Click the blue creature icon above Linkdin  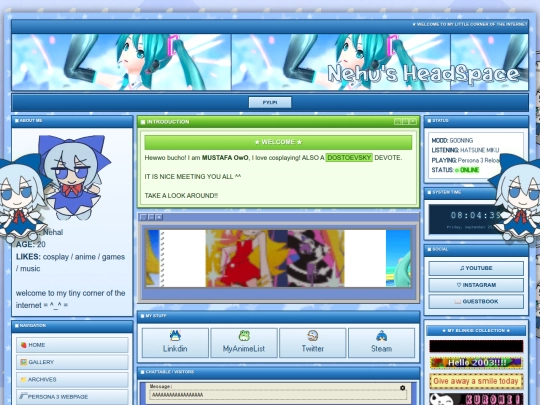pyautogui.click(x=175, y=335)
